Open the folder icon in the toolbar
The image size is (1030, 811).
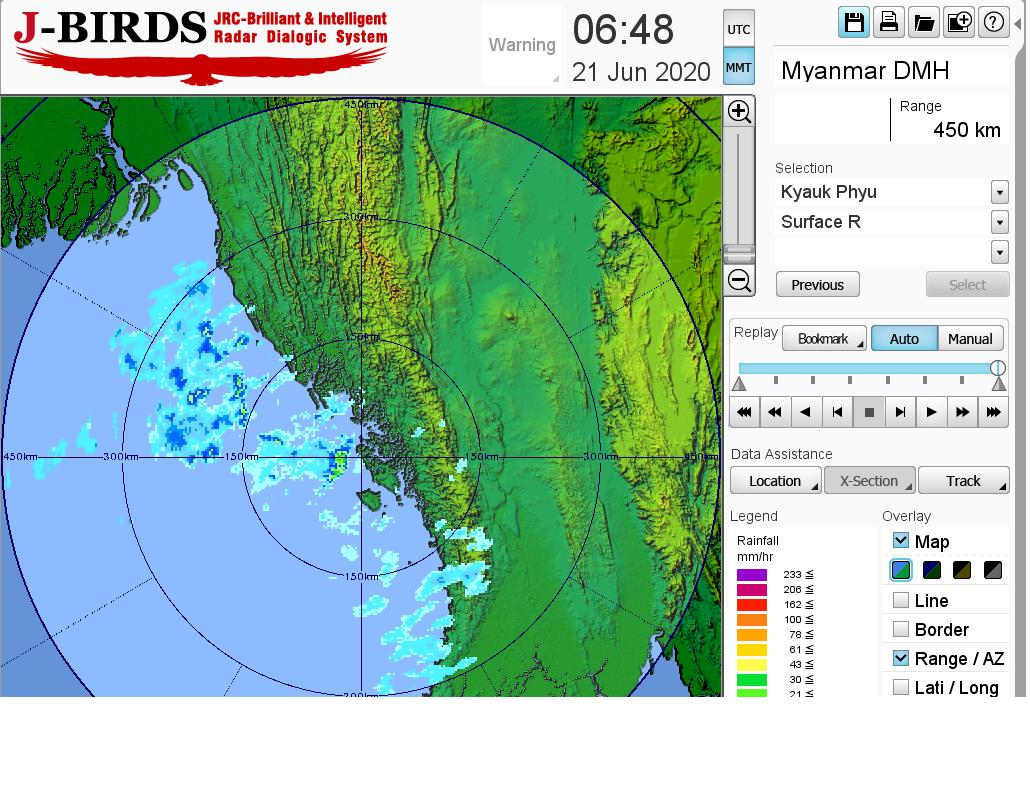(924, 22)
